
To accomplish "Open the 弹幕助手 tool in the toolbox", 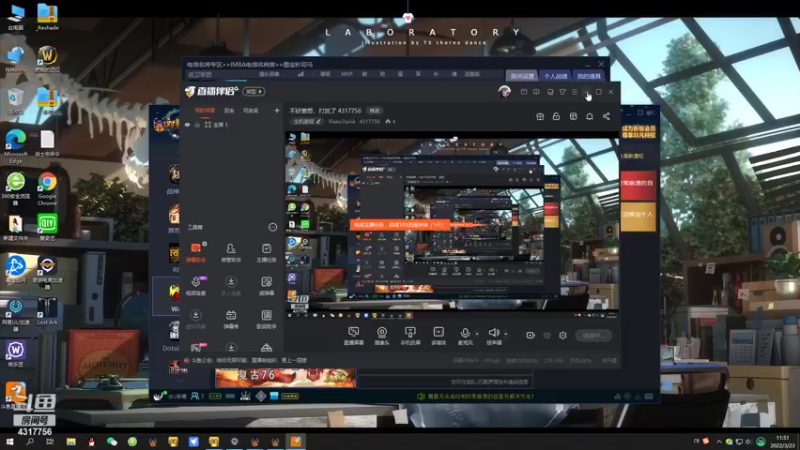I will coord(196,252).
